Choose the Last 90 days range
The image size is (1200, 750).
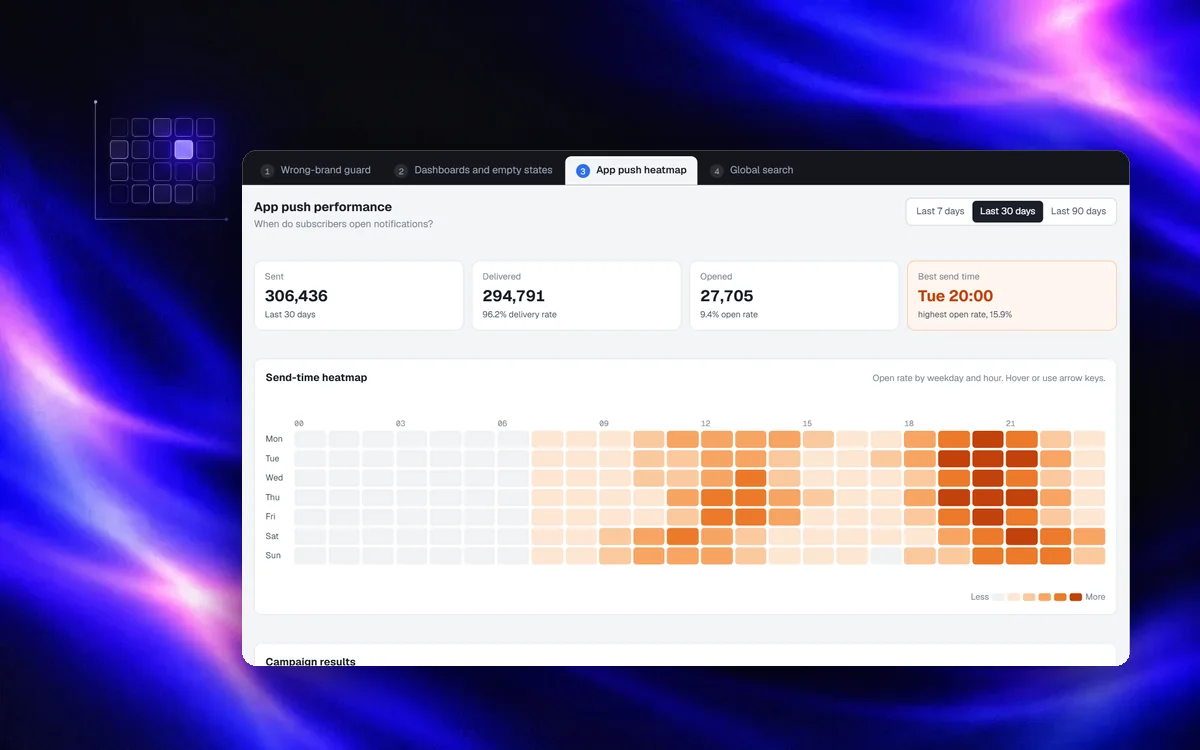[x=1078, y=211]
